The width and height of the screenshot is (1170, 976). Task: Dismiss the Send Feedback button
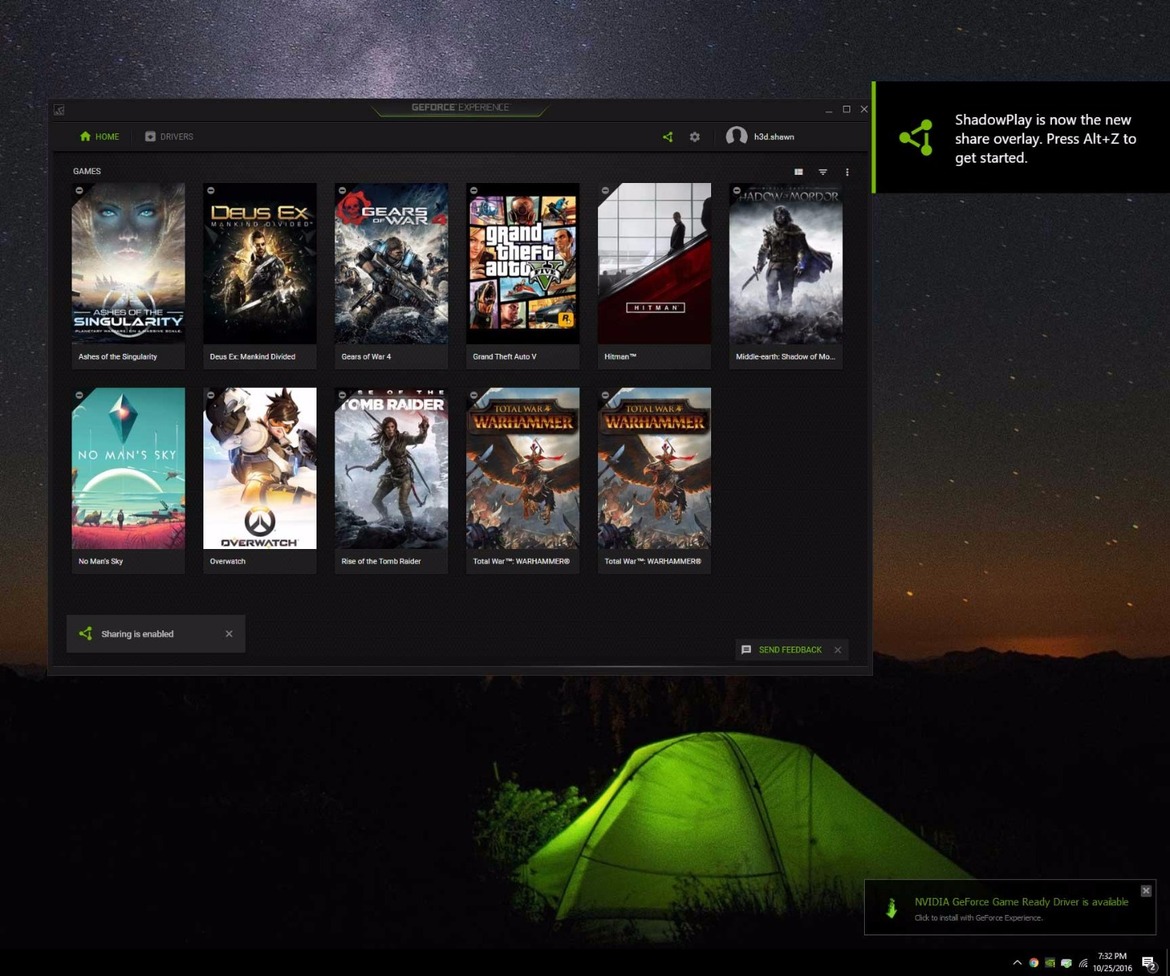coord(838,650)
